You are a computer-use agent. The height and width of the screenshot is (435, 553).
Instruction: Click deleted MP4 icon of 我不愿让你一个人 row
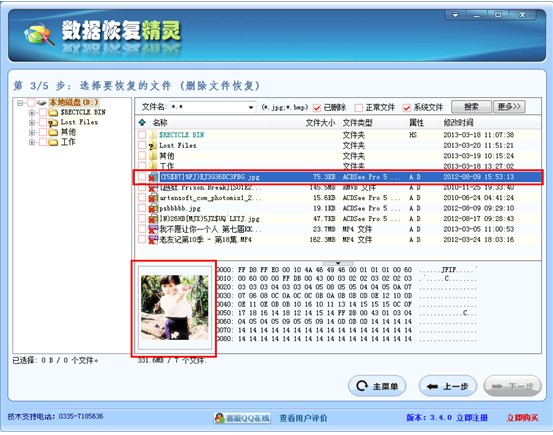tap(153, 229)
